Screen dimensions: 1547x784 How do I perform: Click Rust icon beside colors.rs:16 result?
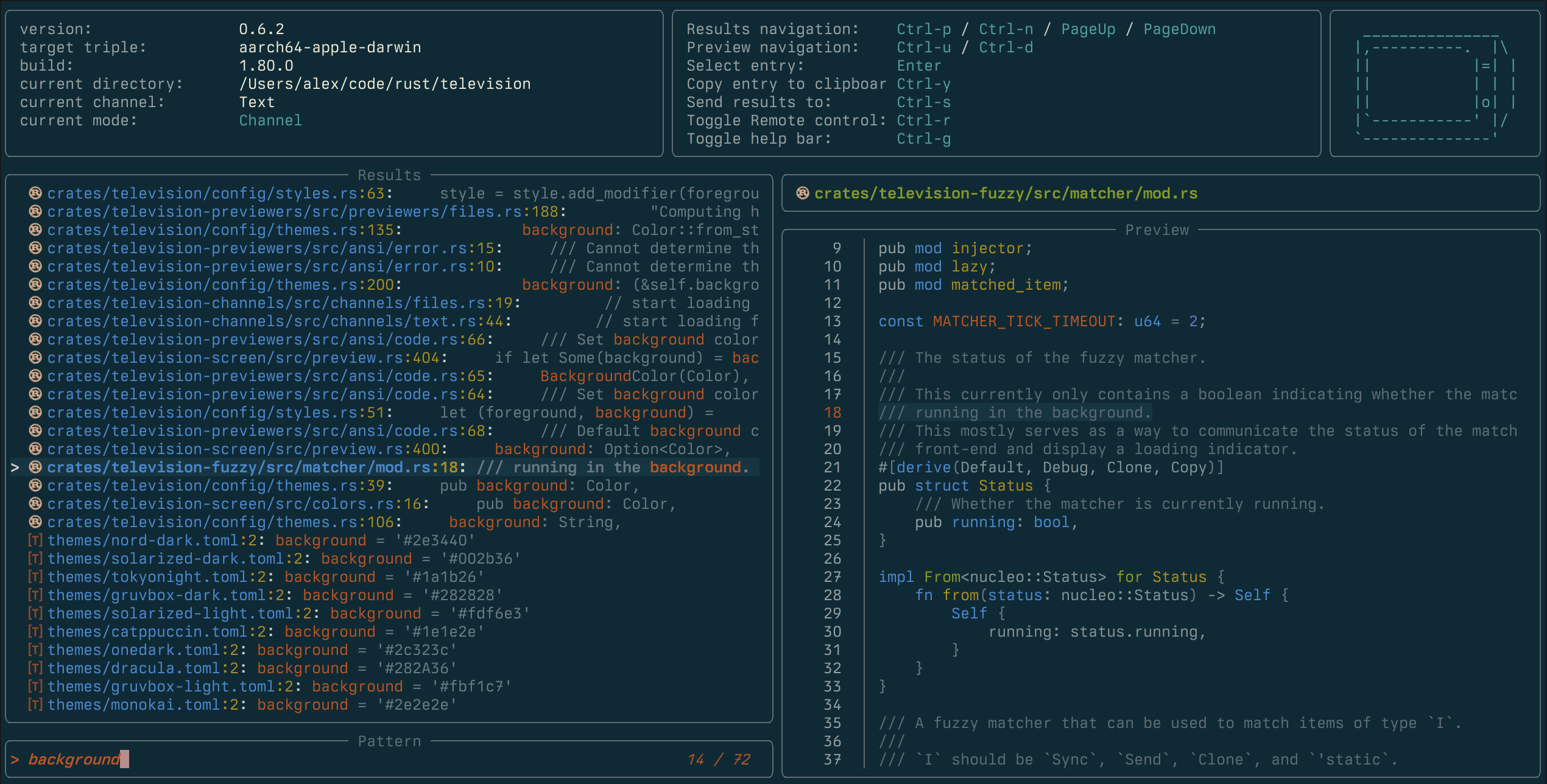click(35, 504)
